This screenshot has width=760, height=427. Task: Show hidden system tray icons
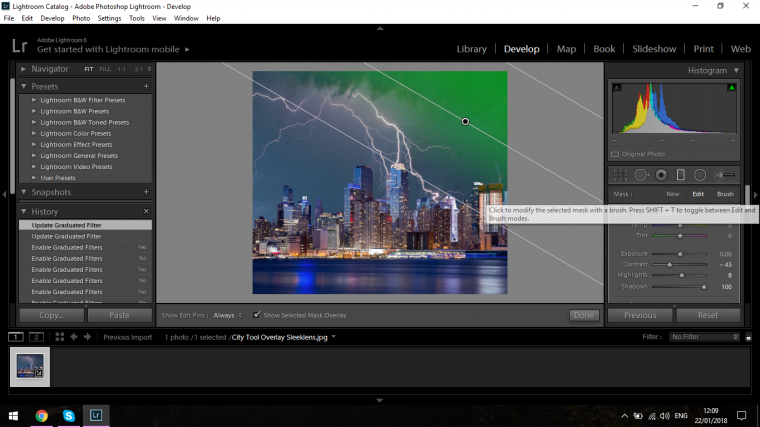tap(625, 416)
